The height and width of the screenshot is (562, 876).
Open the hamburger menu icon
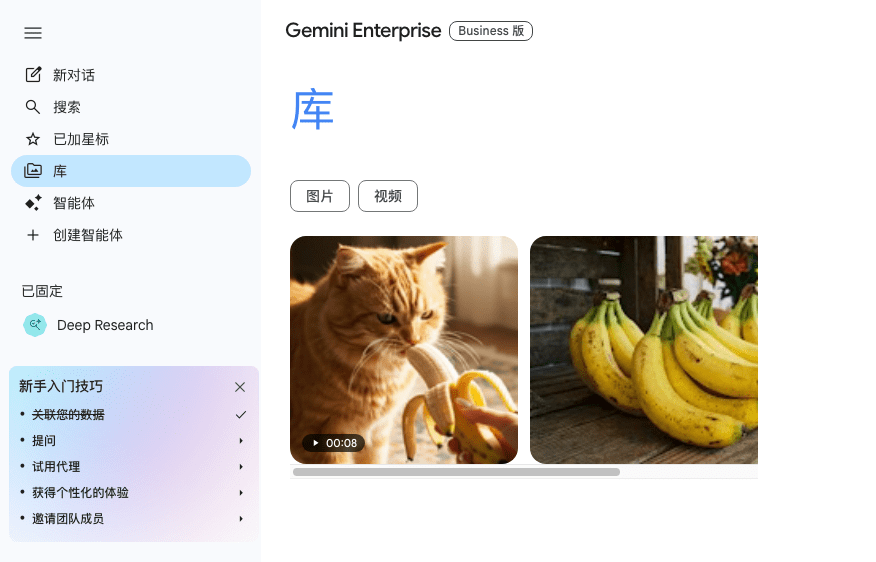[x=33, y=33]
